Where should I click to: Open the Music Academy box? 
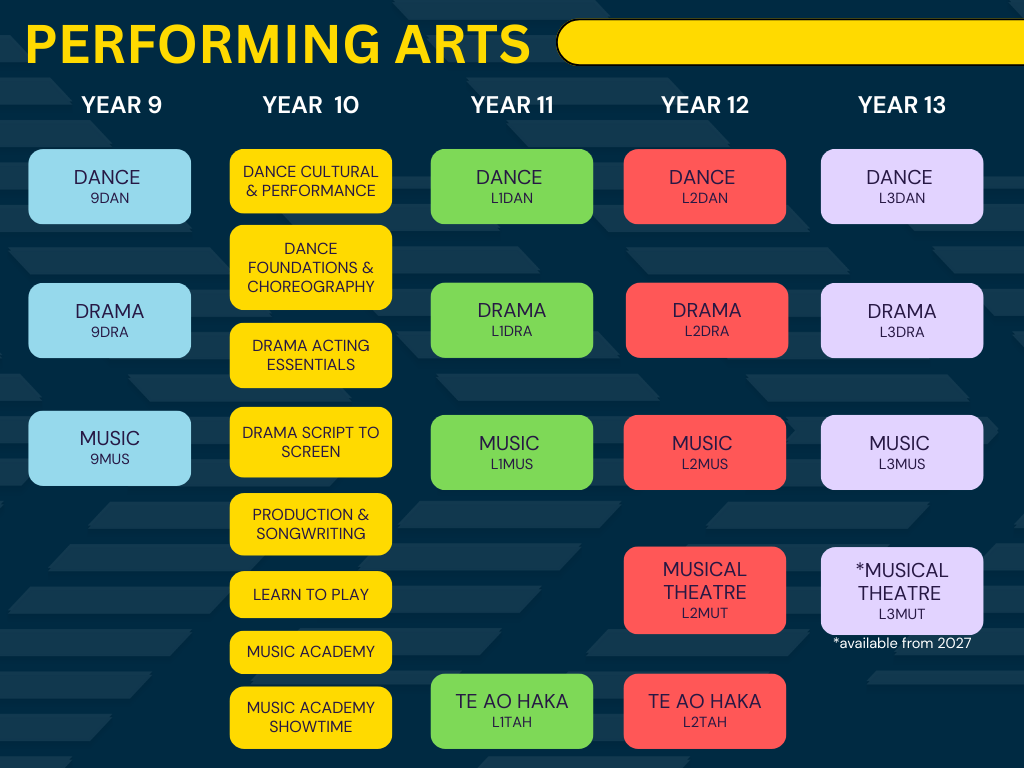click(x=310, y=652)
